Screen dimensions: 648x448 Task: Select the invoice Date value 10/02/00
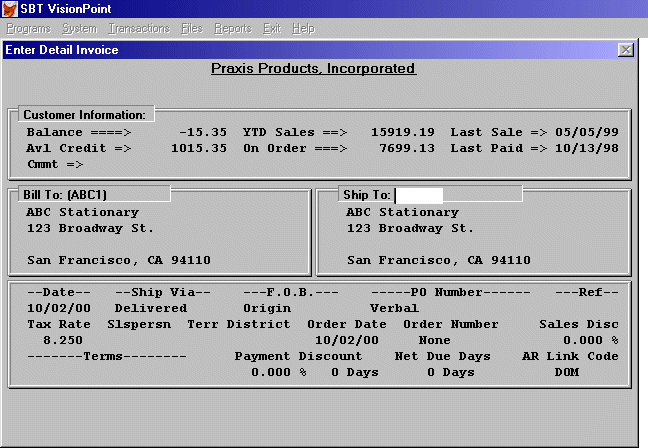click(59, 308)
